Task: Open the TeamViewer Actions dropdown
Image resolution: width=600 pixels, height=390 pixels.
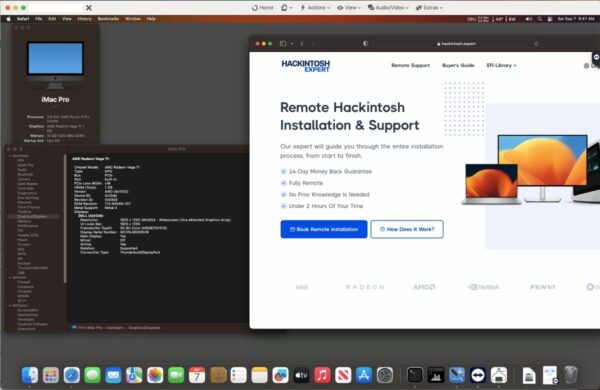Action: tap(315, 8)
